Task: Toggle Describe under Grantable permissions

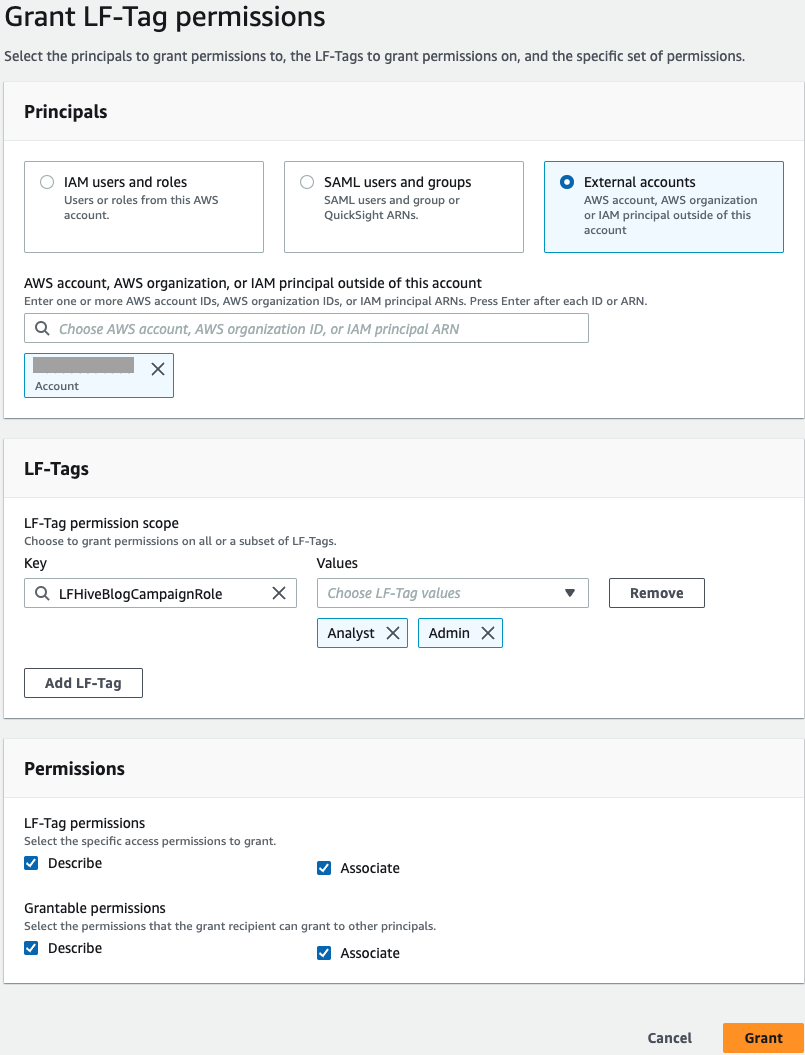Action: (x=31, y=948)
